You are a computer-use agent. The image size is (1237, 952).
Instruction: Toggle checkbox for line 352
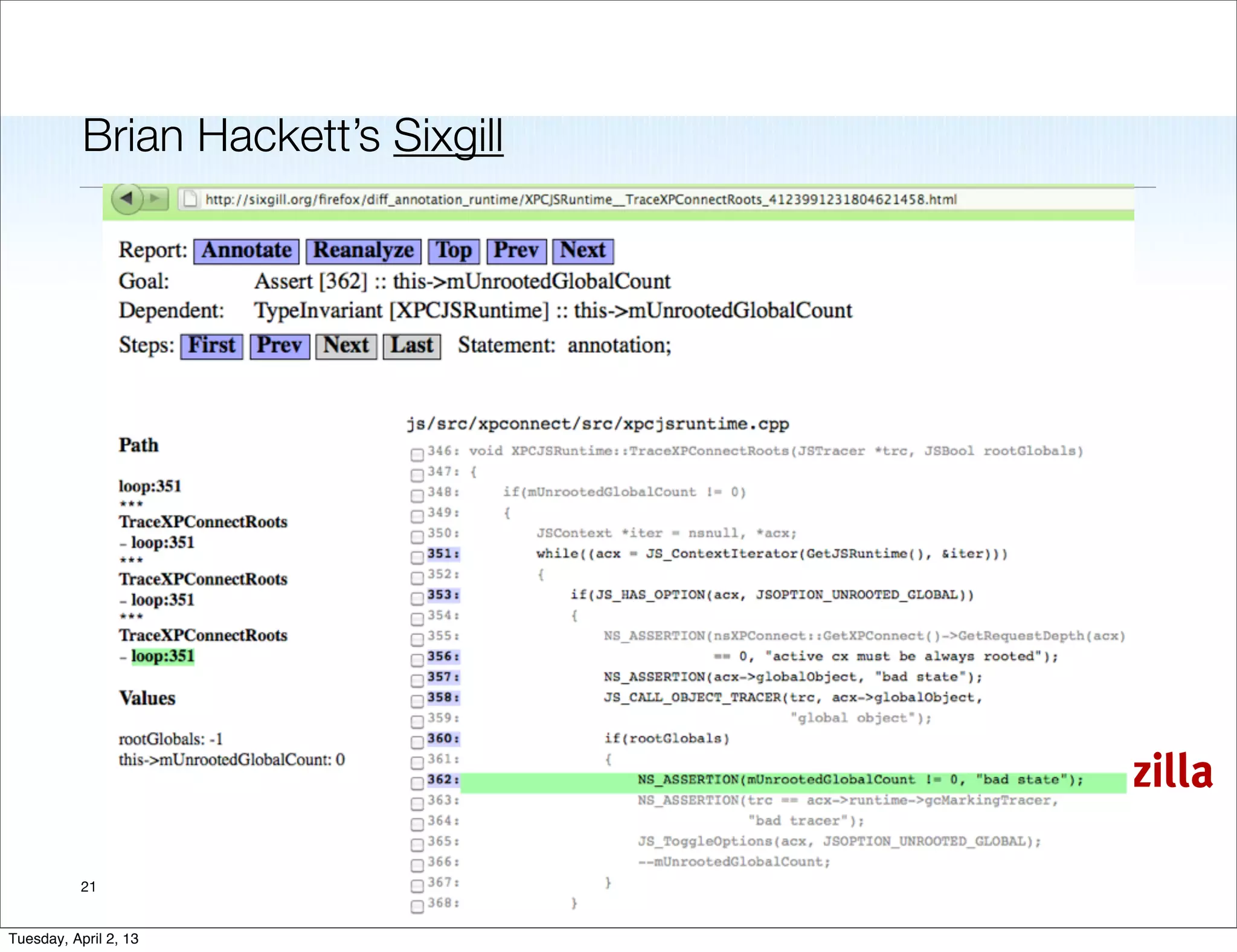tap(417, 577)
